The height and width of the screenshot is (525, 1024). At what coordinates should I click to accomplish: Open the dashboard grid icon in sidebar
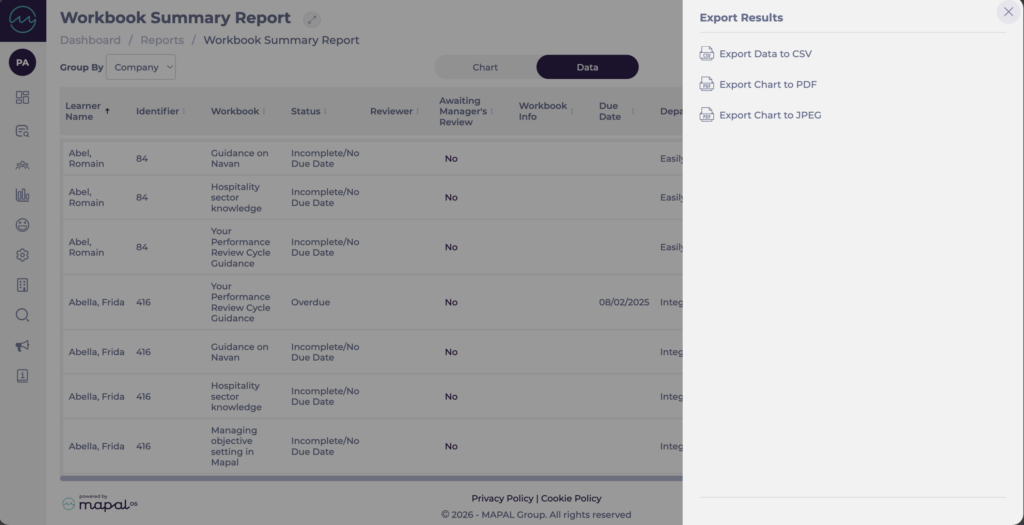22,97
